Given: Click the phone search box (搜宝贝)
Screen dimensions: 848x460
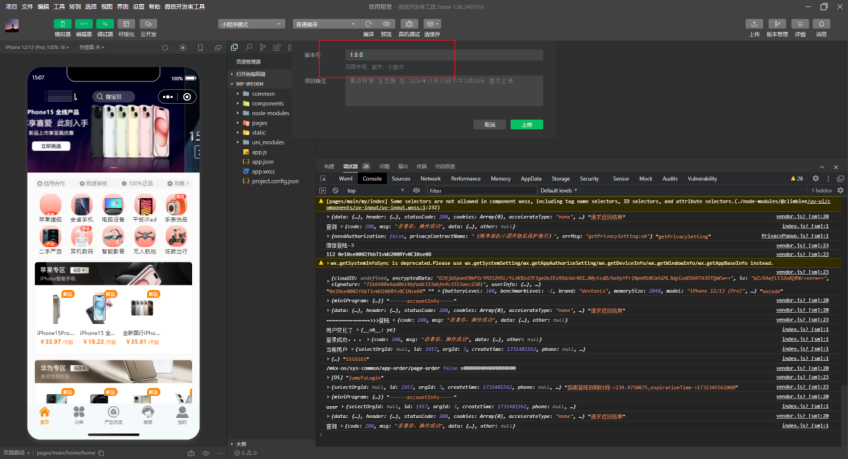Looking at the screenshot, I should click(113, 97).
